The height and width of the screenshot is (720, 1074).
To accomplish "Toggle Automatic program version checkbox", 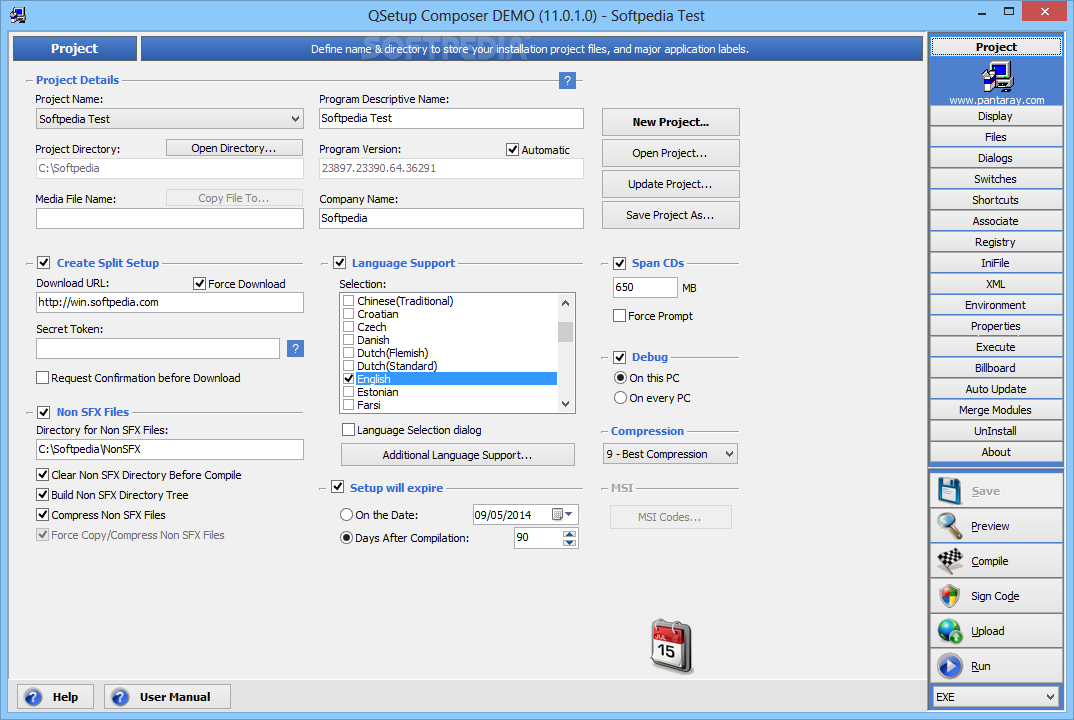I will pyautogui.click(x=512, y=149).
